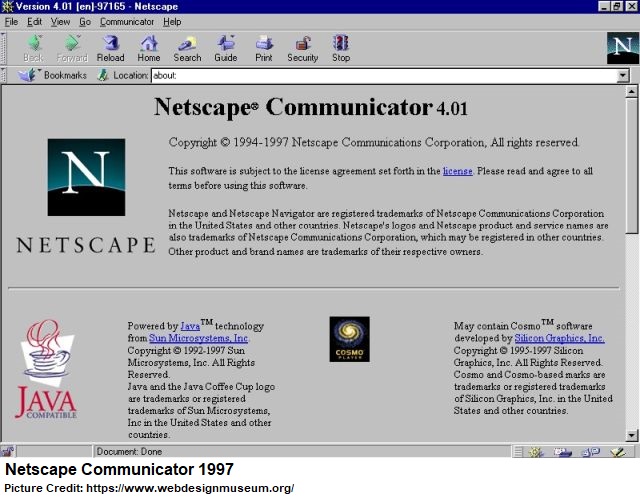Print the current page
The image size is (640, 503).
tap(263, 48)
